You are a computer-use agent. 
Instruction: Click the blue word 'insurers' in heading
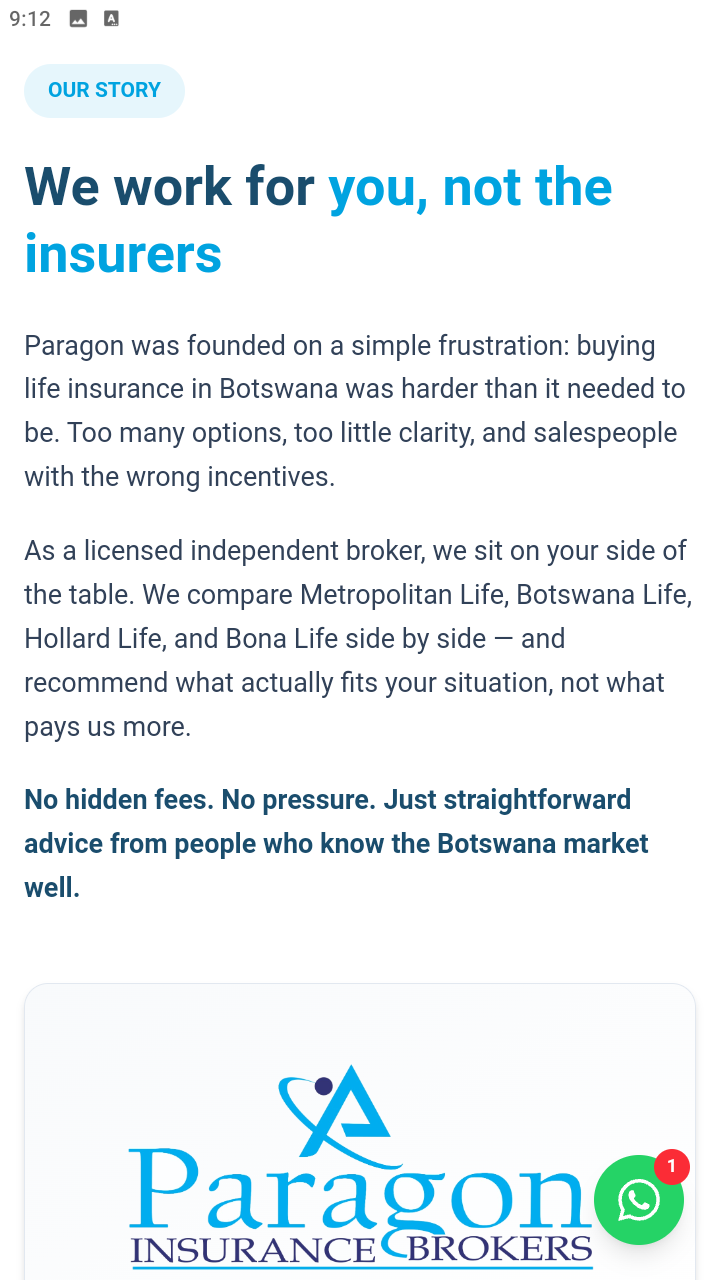123,254
